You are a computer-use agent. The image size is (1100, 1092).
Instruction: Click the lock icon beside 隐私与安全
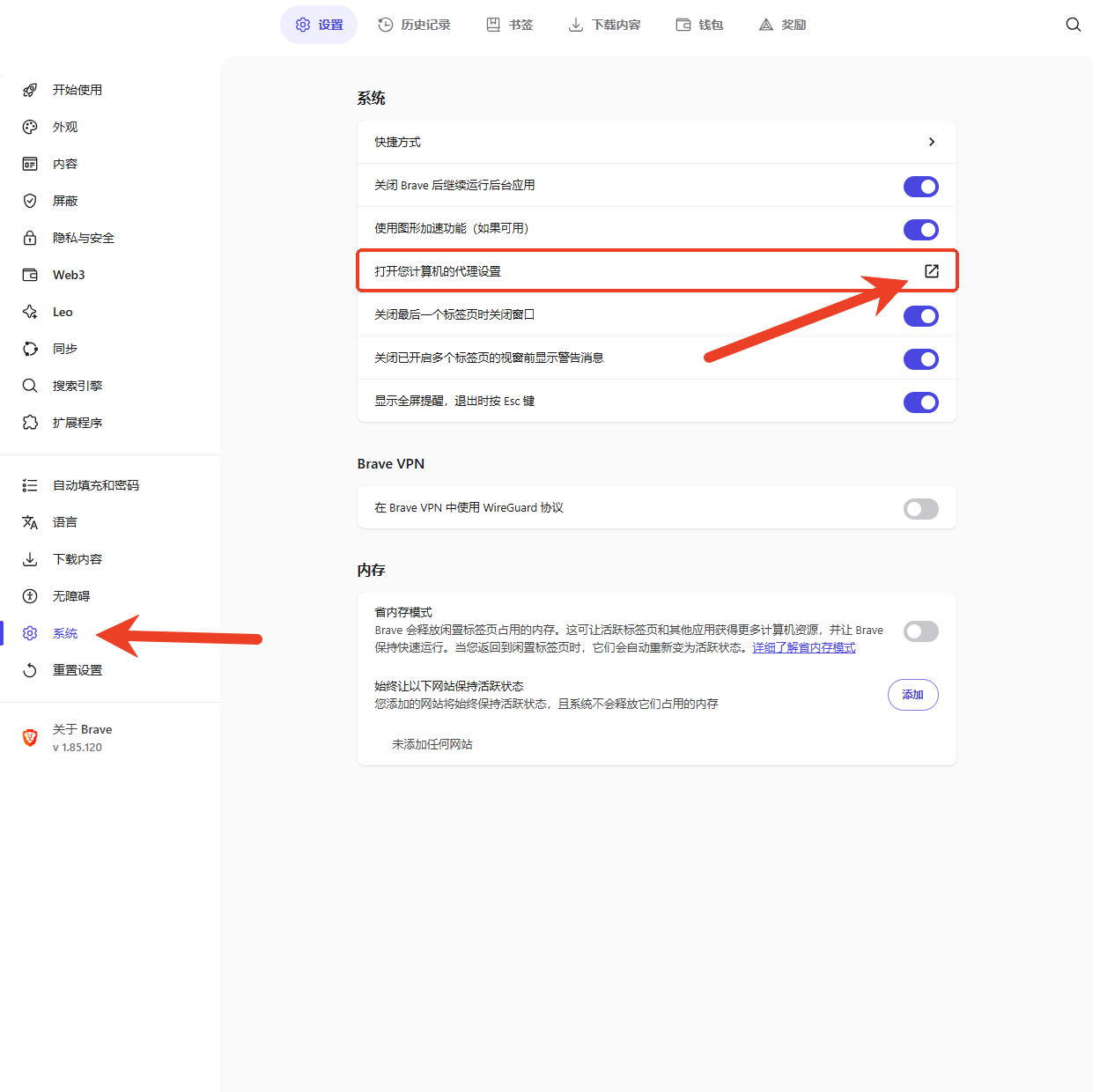point(30,238)
